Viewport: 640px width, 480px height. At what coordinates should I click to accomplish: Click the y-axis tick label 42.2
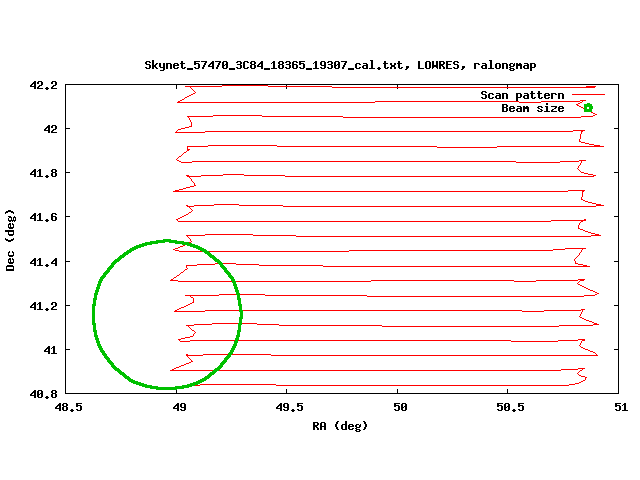coord(43,85)
